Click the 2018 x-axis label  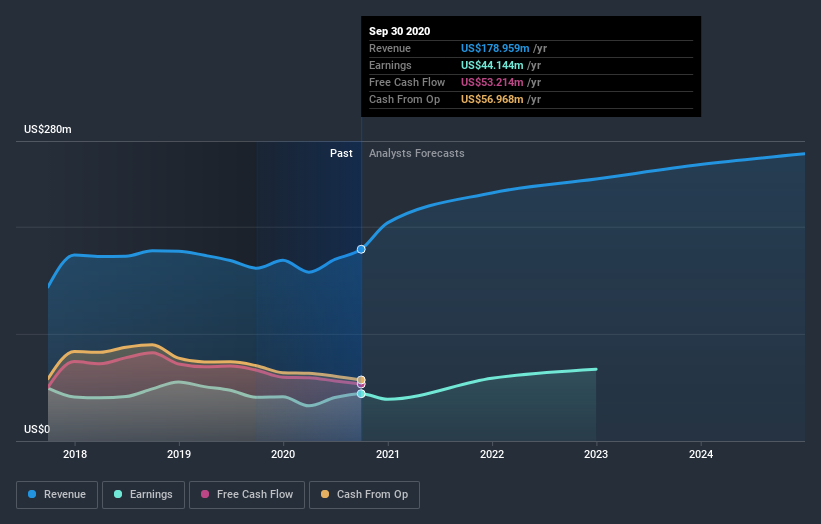point(75,454)
